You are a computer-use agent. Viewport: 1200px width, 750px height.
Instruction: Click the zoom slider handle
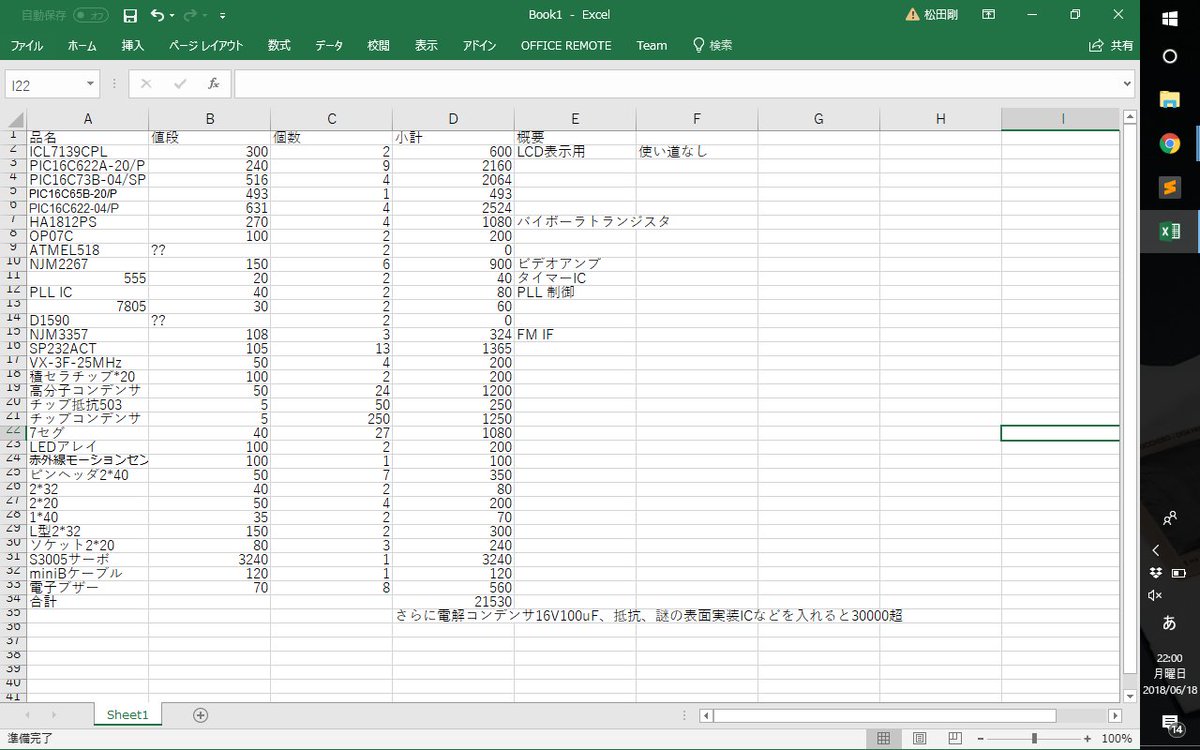pos(1034,739)
